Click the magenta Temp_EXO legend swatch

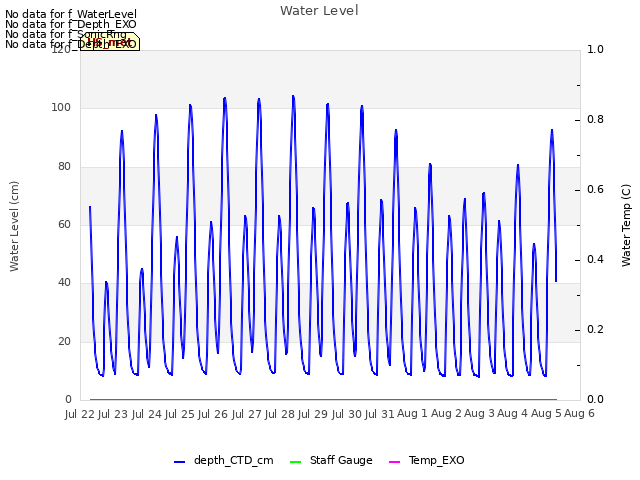pos(394,462)
